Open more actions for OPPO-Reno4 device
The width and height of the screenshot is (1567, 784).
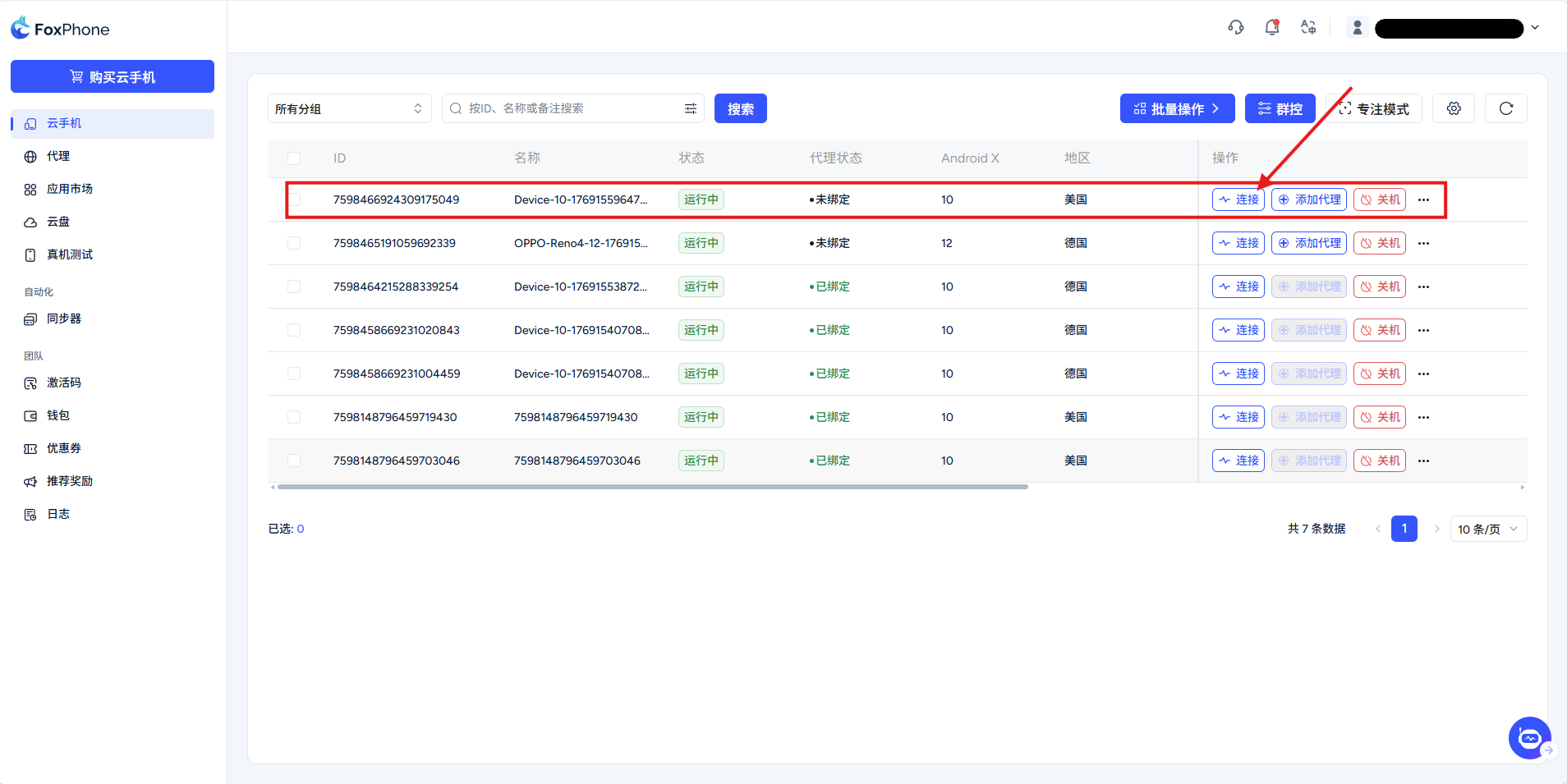pos(1423,243)
